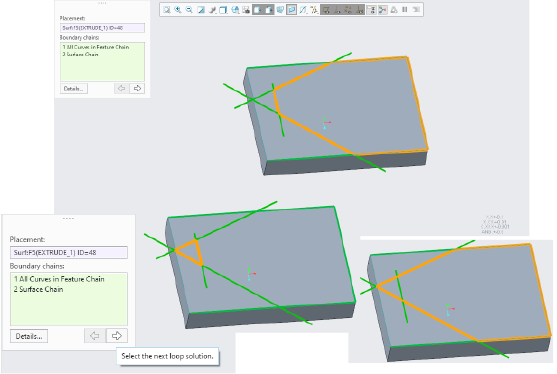Click the larger panel's drag grip dots
This screenshot has height=374, width=557.
click(x=69, y=218)
